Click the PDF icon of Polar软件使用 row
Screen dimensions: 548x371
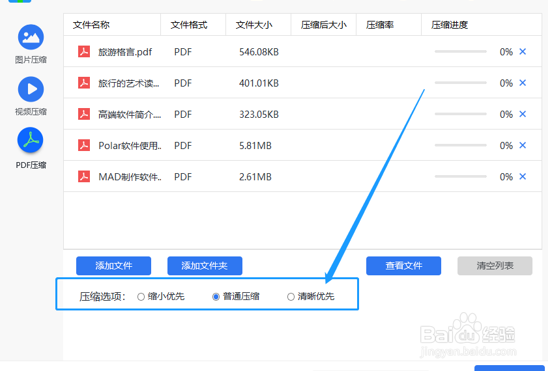tap(84, 145)
